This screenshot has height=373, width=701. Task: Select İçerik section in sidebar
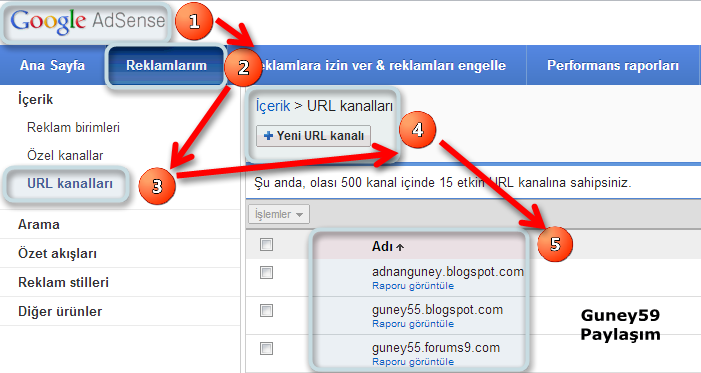tap(35, 99)
